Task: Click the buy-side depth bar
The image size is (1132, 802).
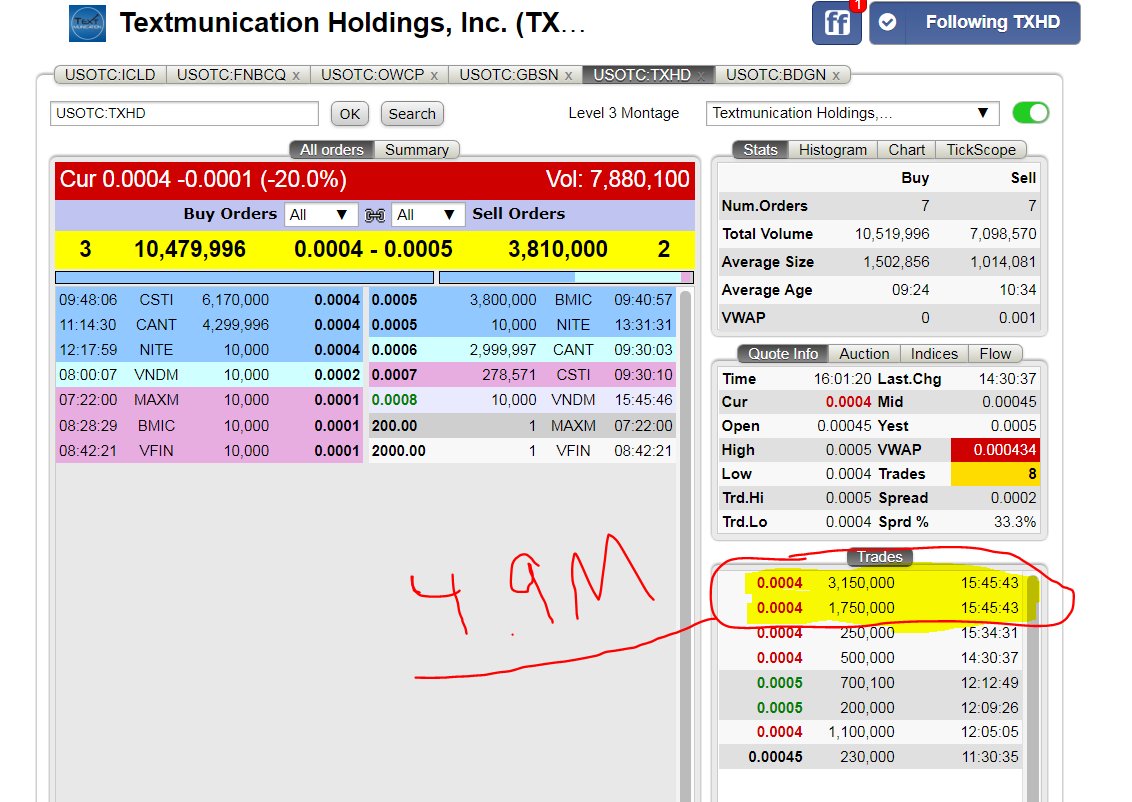Action: [x=245, y=277]
